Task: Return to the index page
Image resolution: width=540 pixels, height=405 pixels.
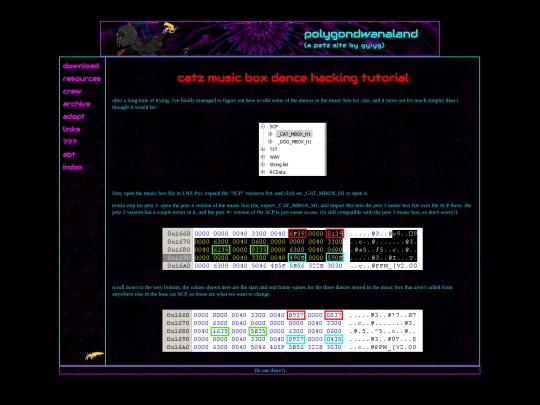Action: (x=73, y=167)
